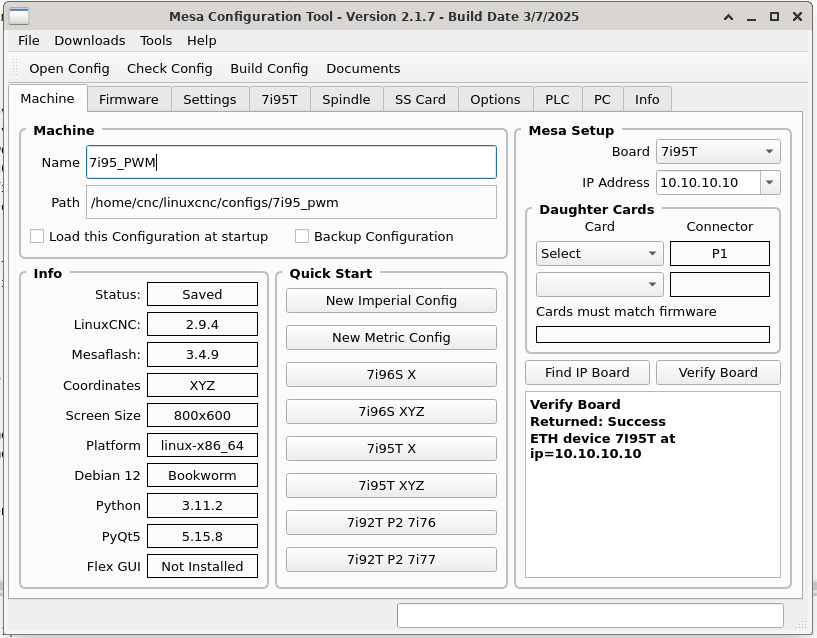Open the File menu
The image size is (817, 638).
(x=29, y=41)
